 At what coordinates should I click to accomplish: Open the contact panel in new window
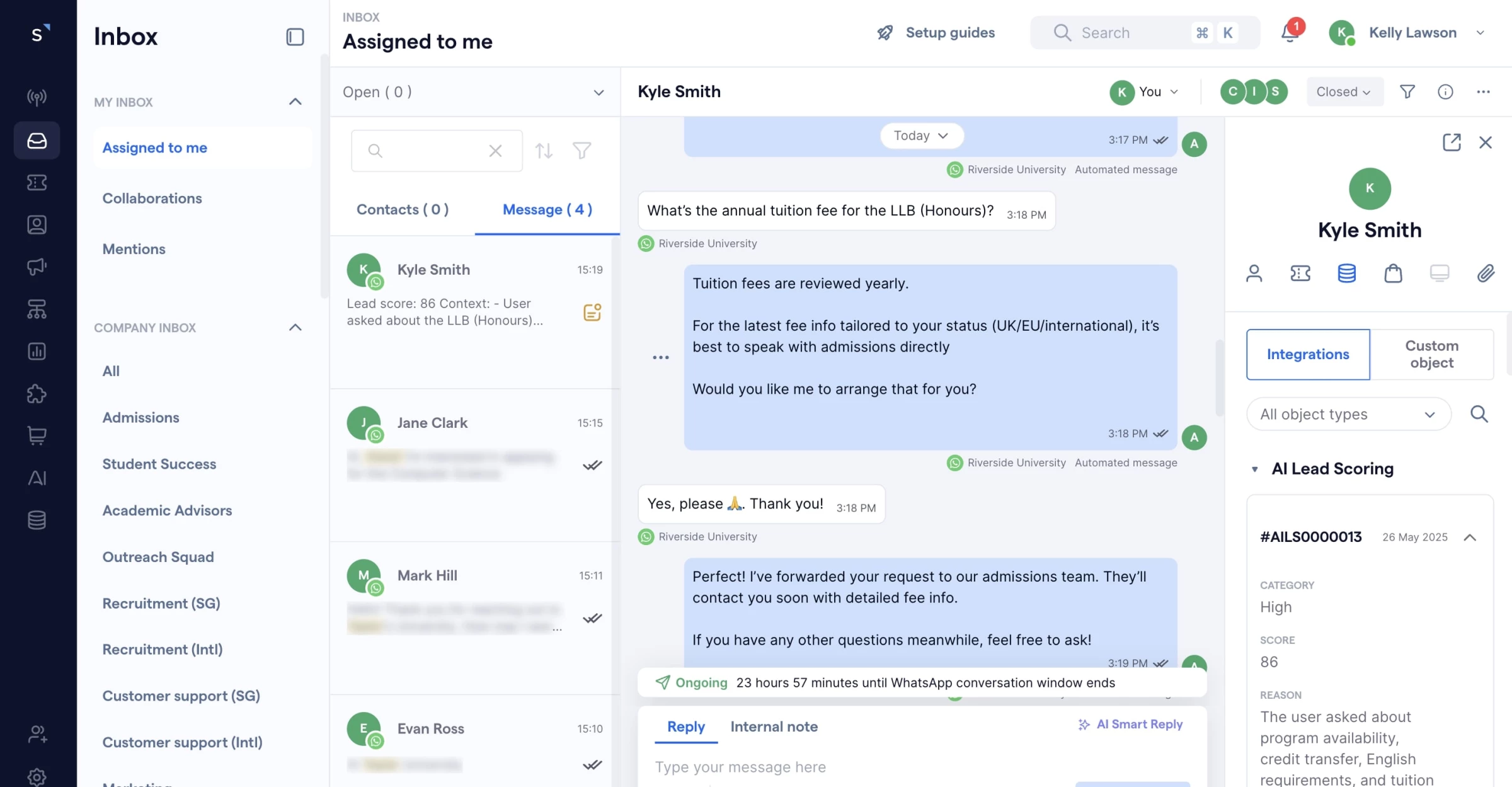[1452, 142]
